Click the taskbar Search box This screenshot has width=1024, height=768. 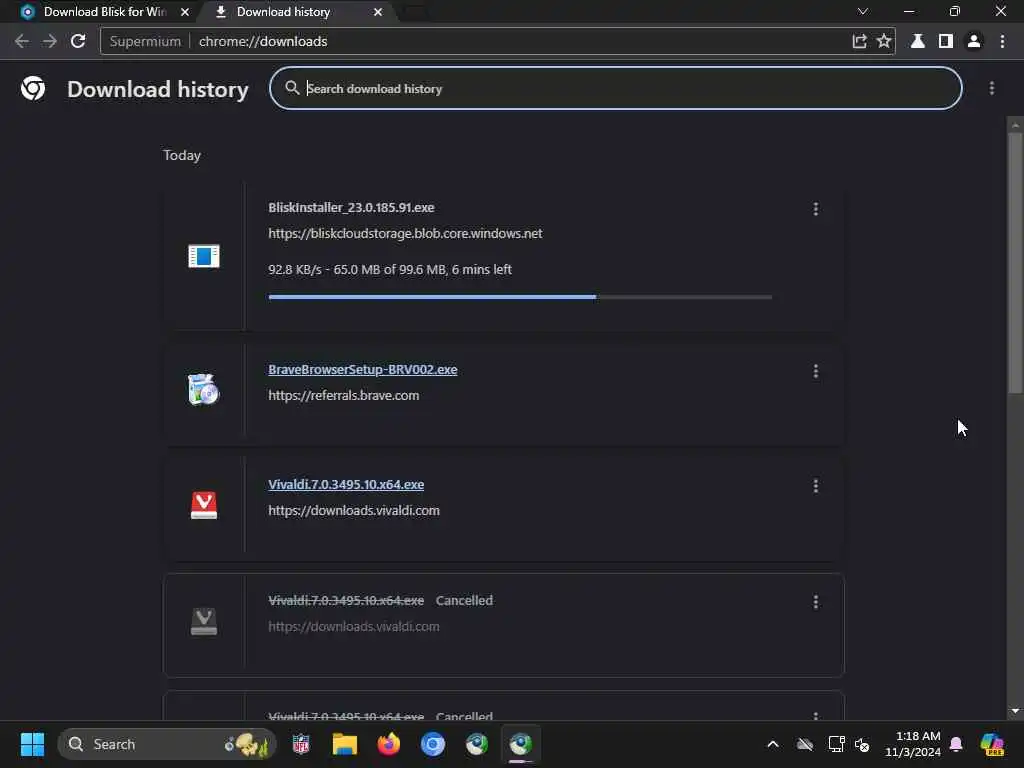coord(167,744)
